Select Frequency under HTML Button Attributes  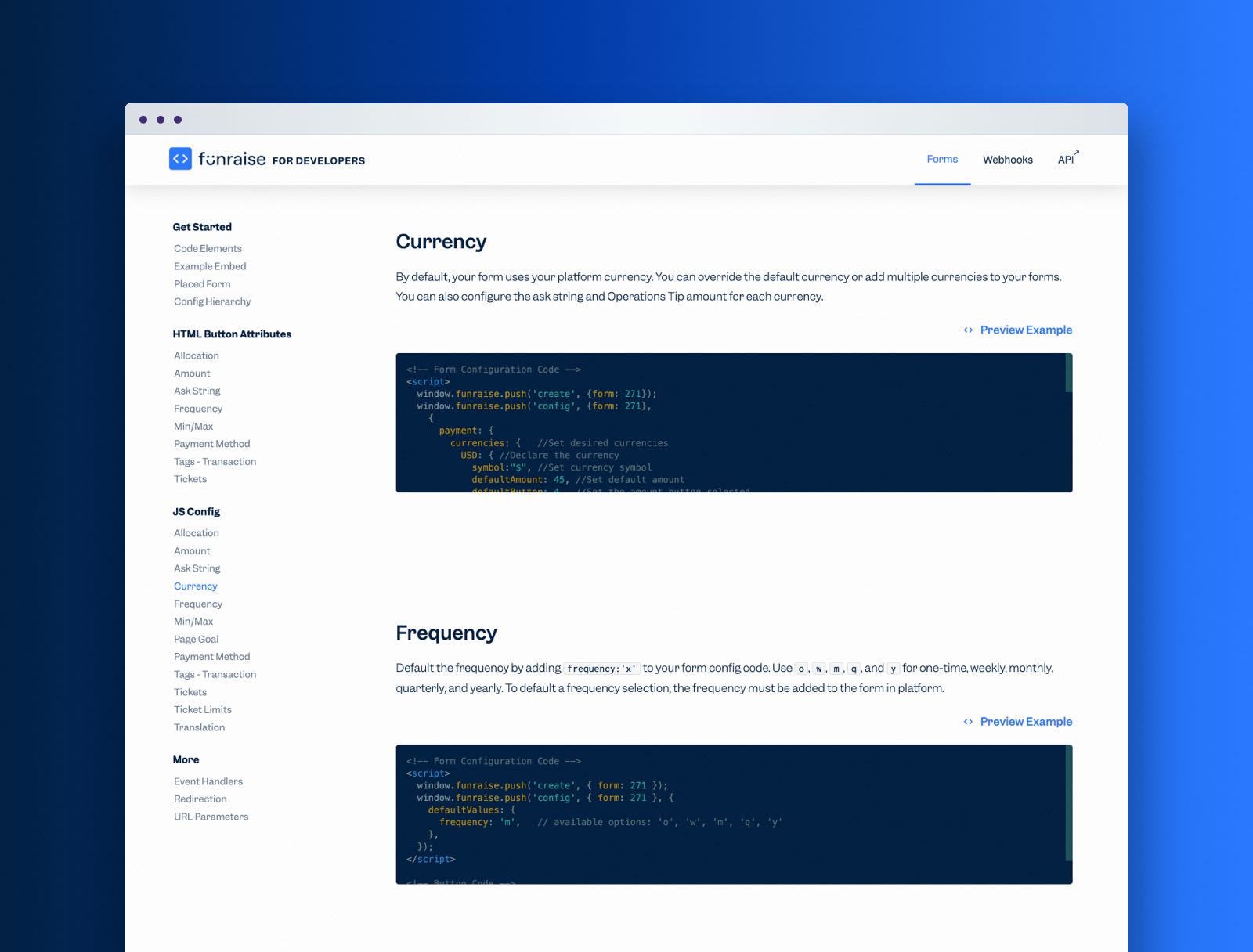(x=198, y=409)
